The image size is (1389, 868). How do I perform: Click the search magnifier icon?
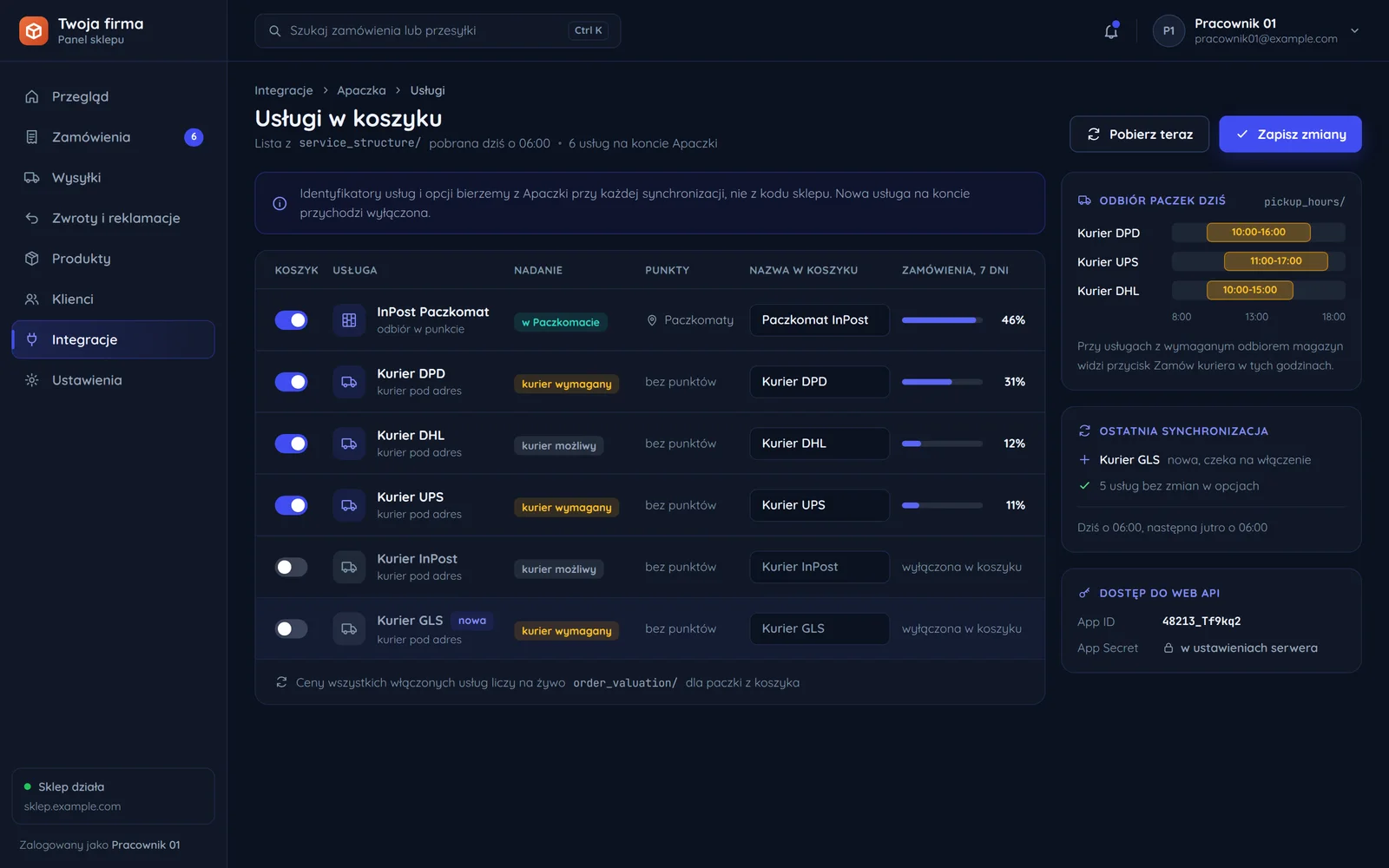[274, 30]
